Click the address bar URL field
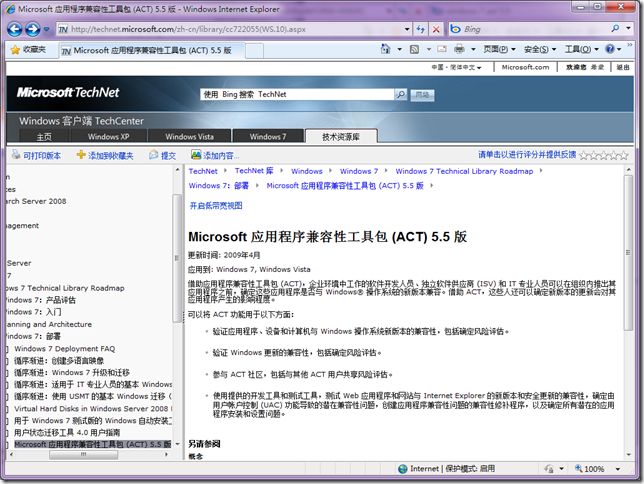 point(230,29)
